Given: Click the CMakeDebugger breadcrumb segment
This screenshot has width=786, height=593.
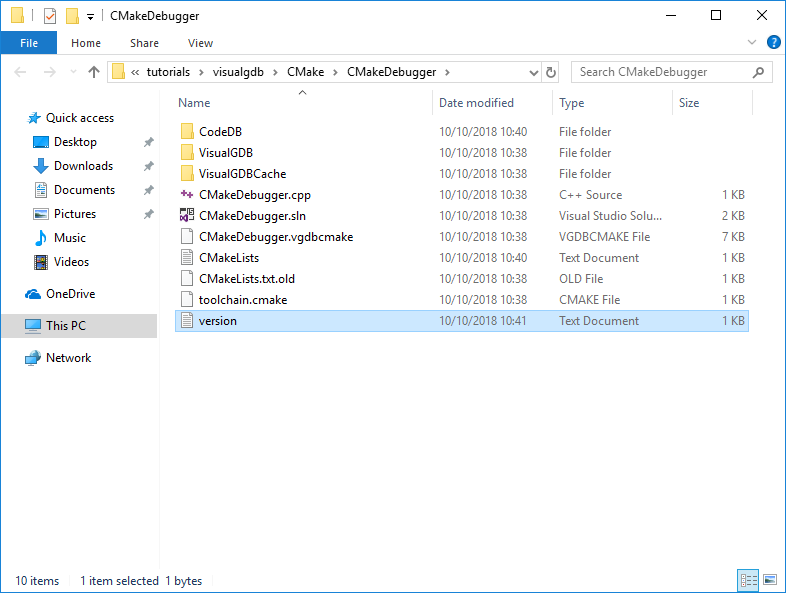Looking at the screenshot, I should point(391,72).
